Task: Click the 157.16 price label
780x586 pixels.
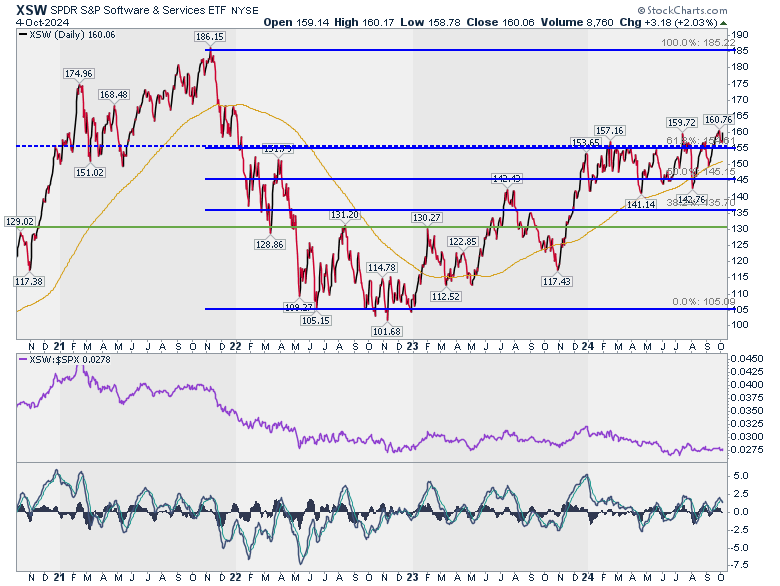Action: (609, 131)
